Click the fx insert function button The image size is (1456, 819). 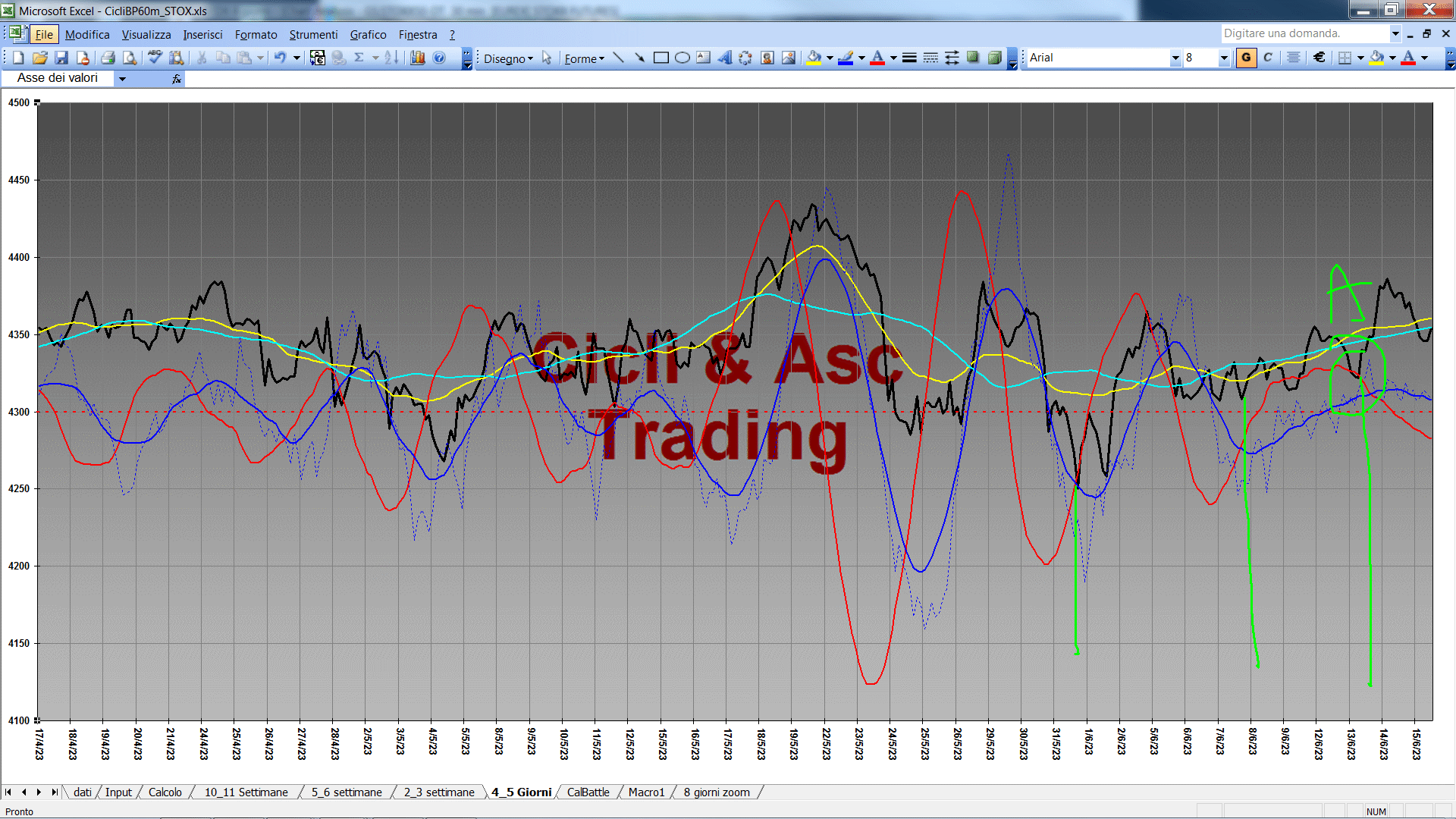click(x=176, y=79)
